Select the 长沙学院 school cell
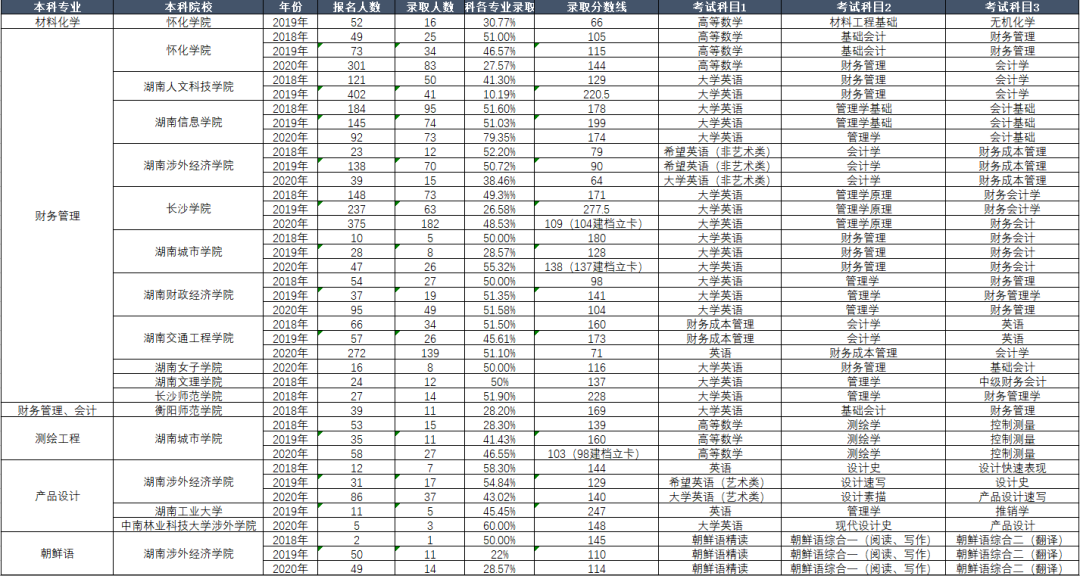The image size is (1080, 576). (188, 209)
